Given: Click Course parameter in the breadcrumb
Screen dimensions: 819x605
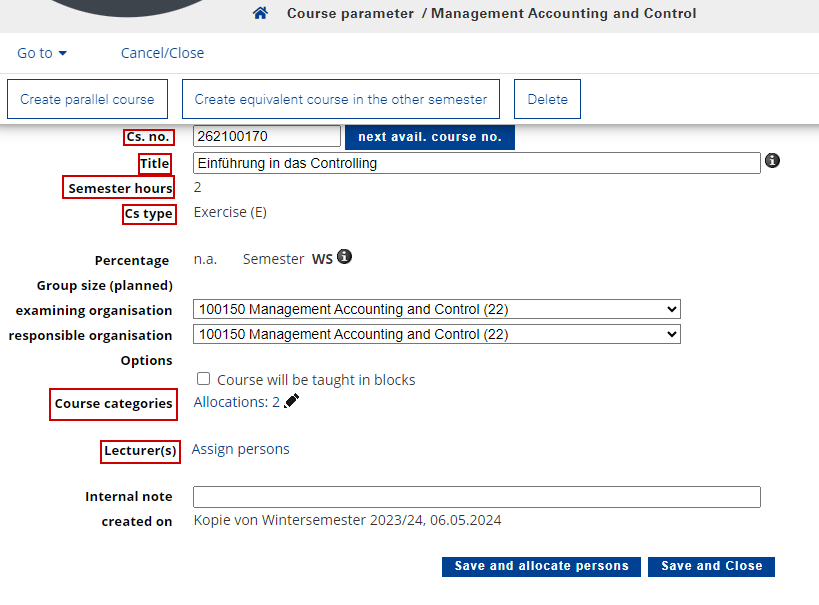Looking at the screenshot, I should 350,13.
